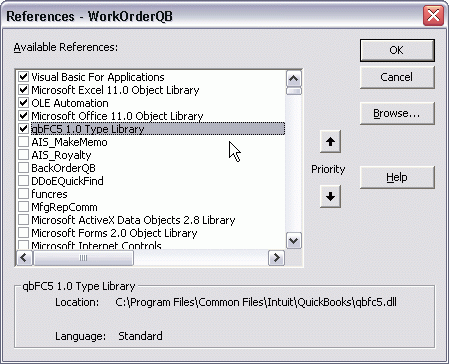Screen dimensions: 449x364
Task: Select 'AIS_Royalty' list entry text
Action: point(61,155)
